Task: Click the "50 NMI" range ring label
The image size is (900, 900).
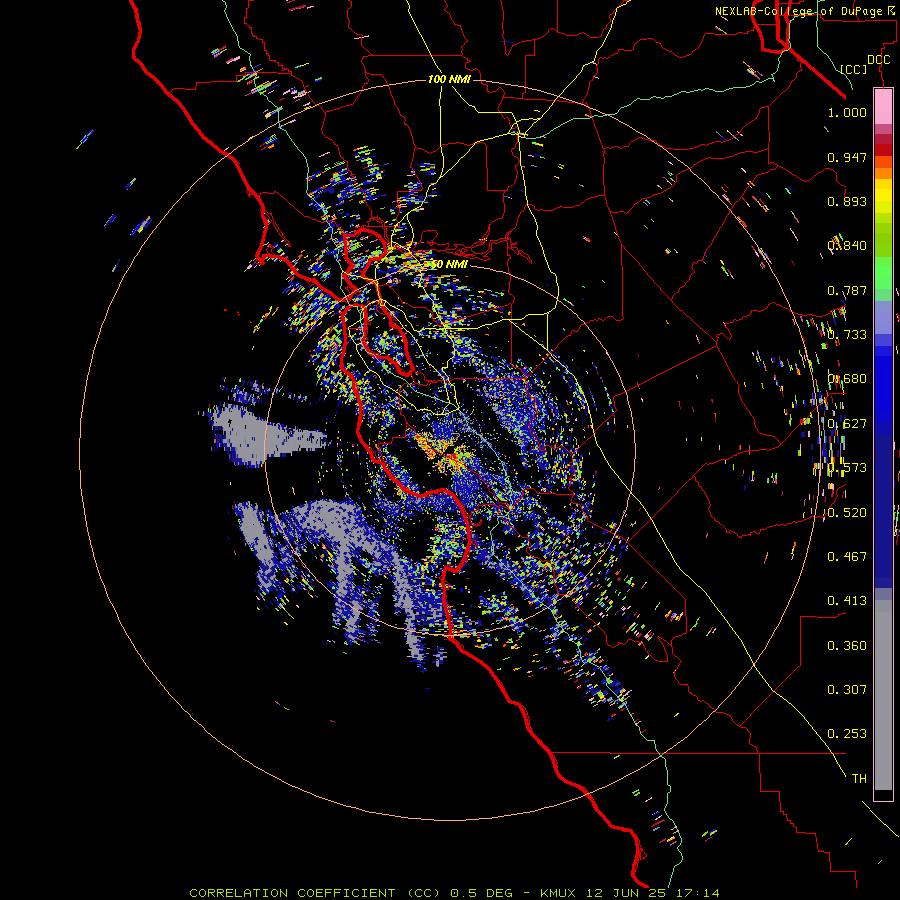Action: pyautogui.click(x=449, y=265)
